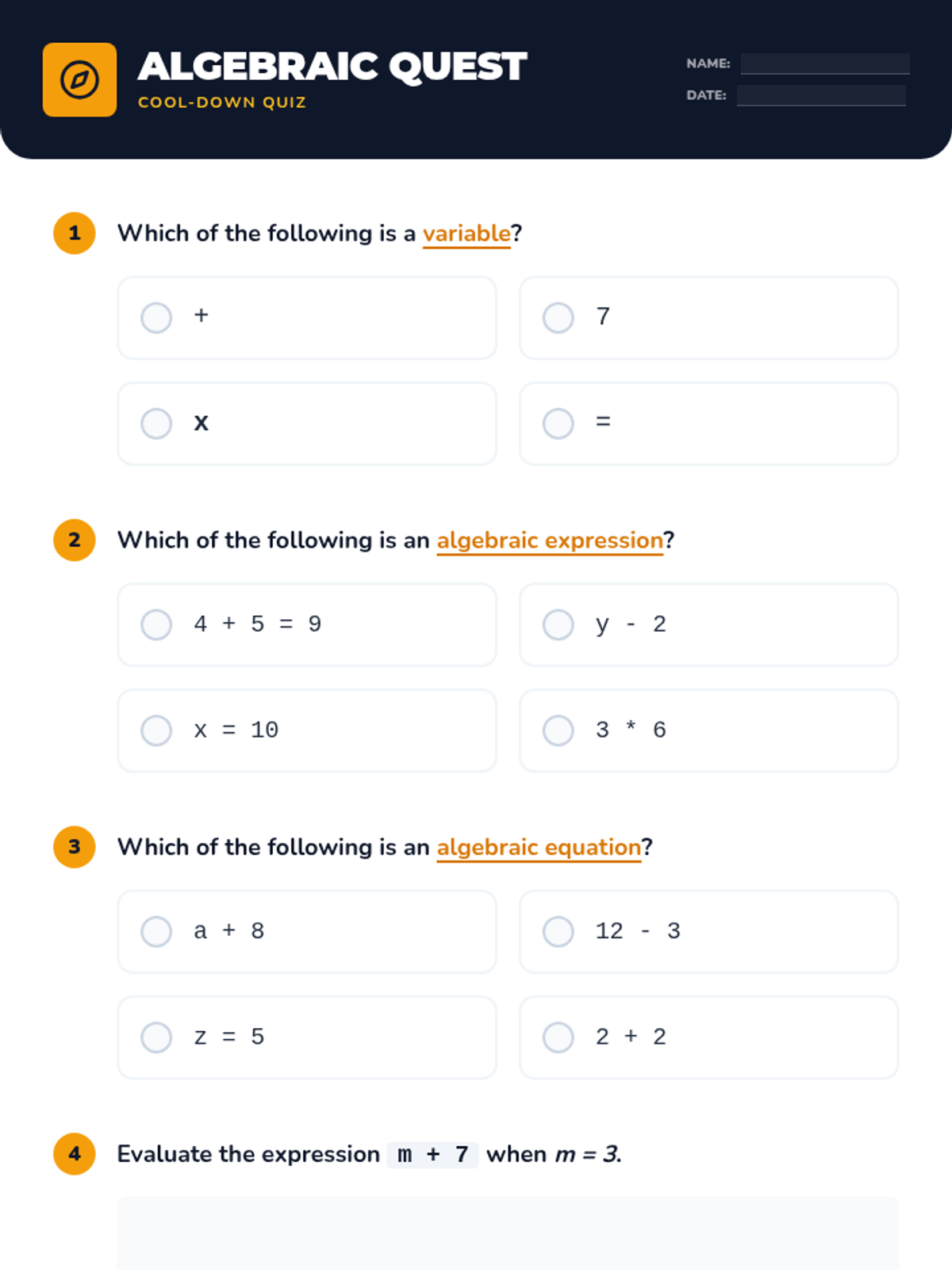This screenshot has height=1270, width=952.
Task: Select the 'a + 8' option
Action: [x=156, y=932]
